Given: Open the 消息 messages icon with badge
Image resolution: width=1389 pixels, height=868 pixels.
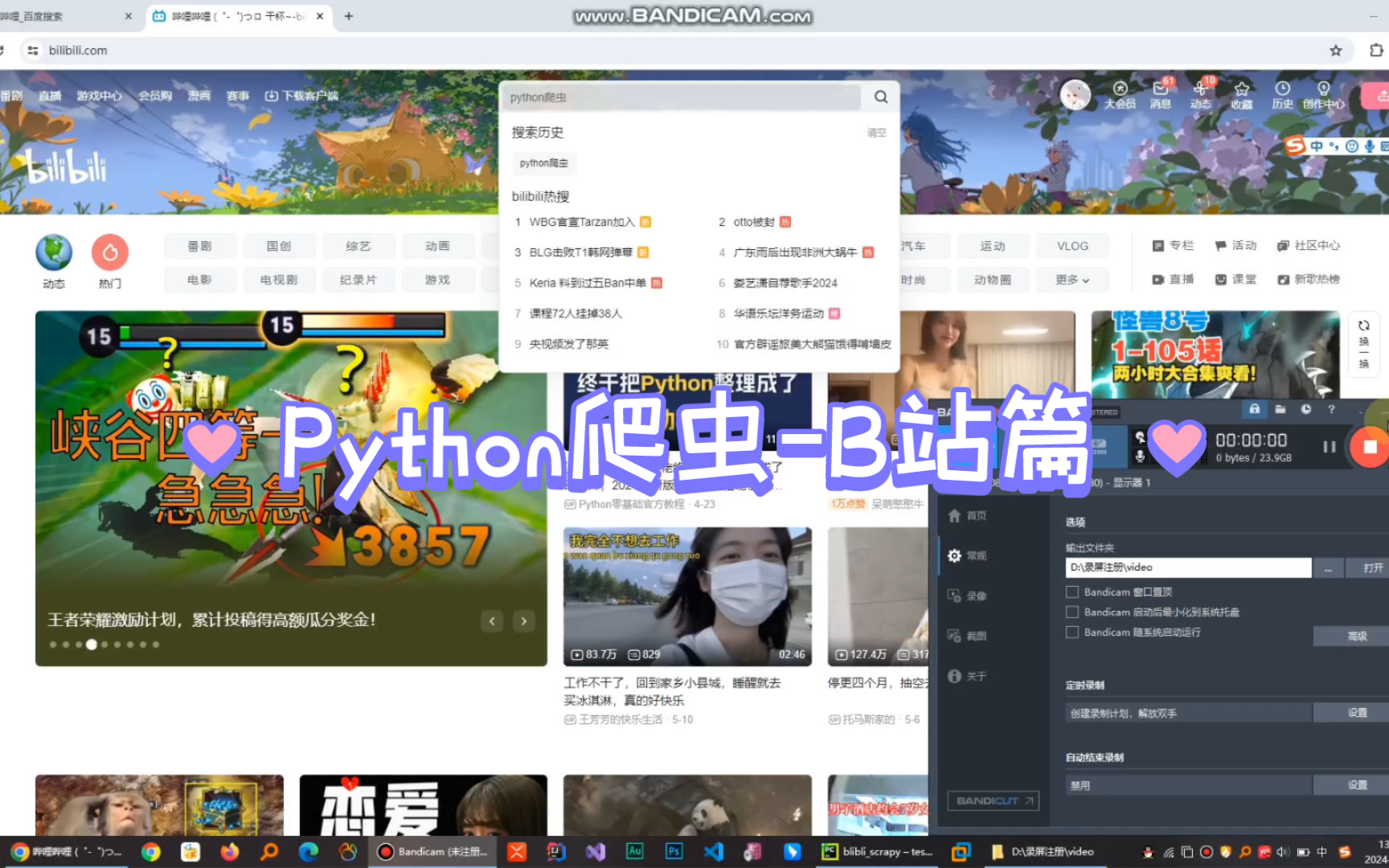Looking at the screenshot, I should (1160, 95).
